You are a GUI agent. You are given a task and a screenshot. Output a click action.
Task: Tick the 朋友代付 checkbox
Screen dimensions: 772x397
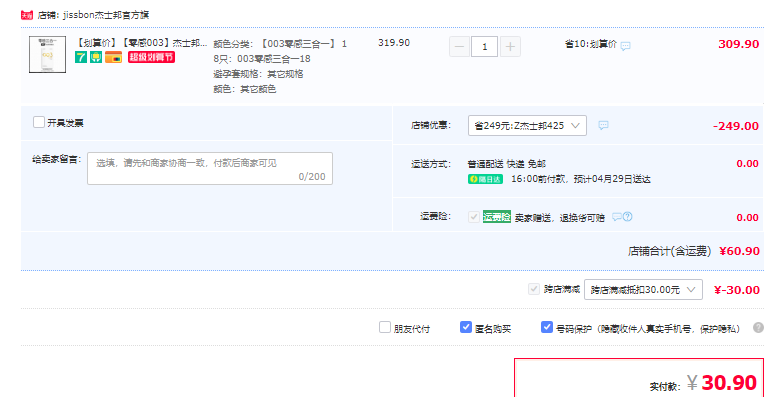[385, 327]
